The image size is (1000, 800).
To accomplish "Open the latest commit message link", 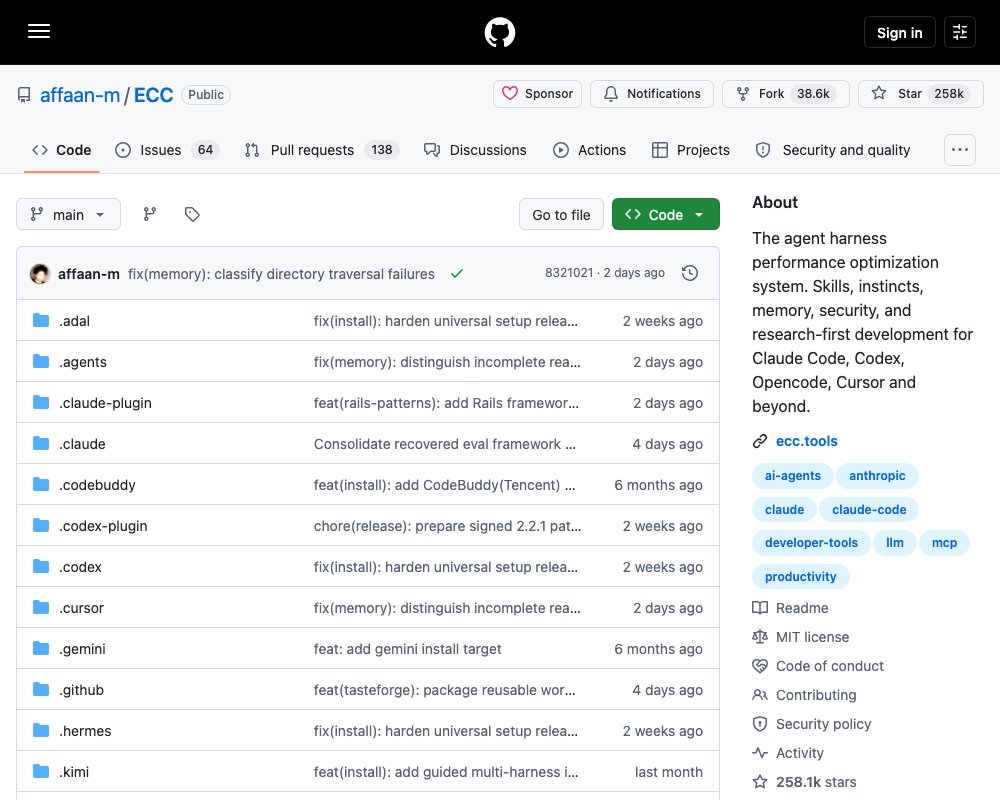I will (x=281, y=274).
